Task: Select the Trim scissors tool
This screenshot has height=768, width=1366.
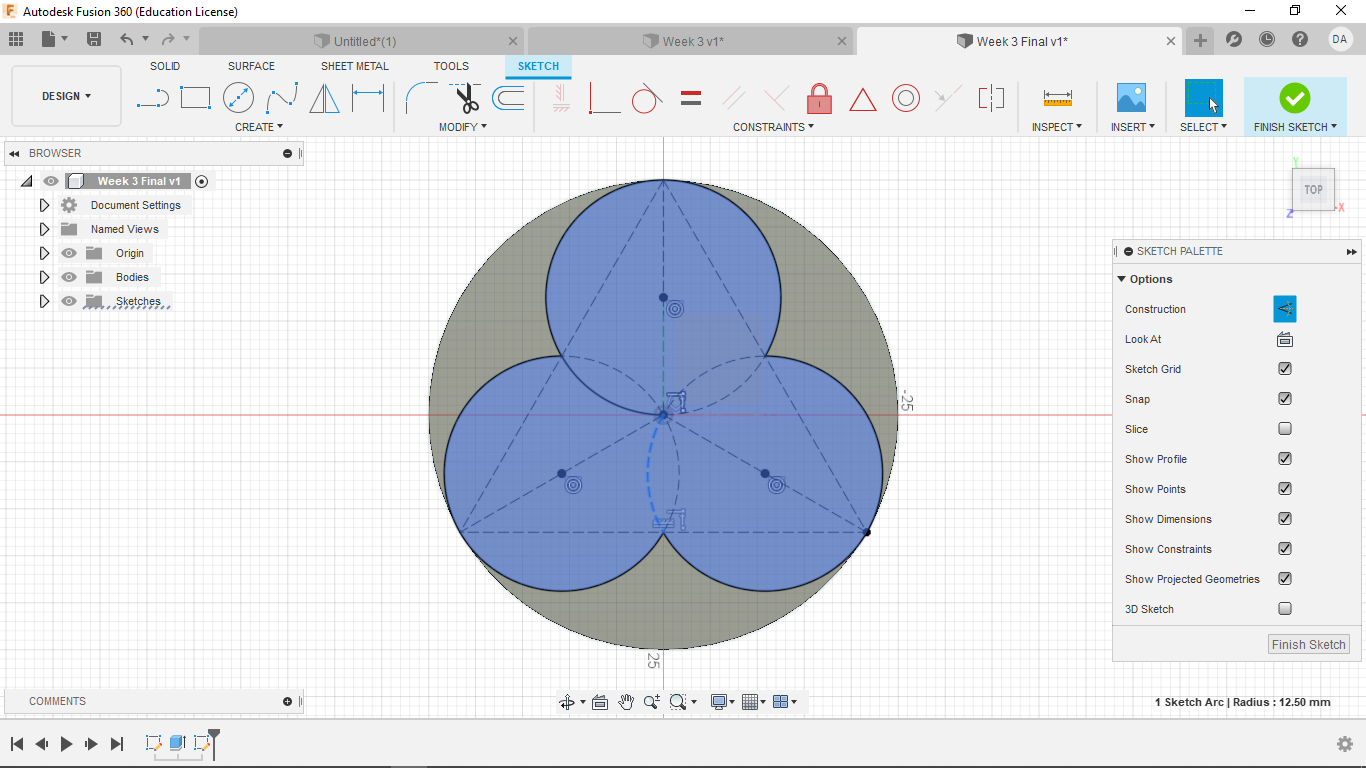Action: (x=466, y=98)
